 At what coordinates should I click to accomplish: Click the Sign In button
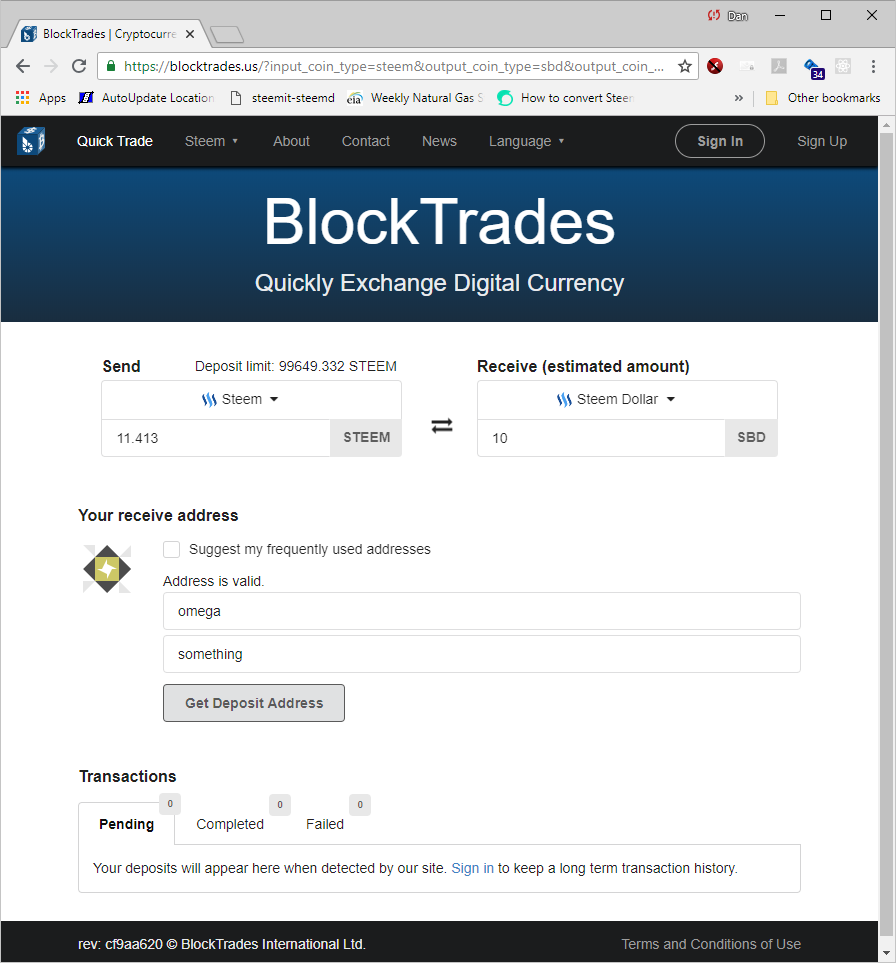720,141
